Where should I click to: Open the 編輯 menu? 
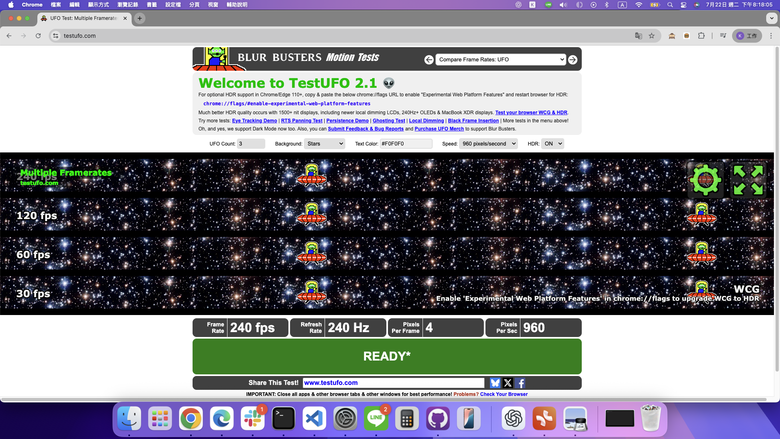[x=74, y=4]
